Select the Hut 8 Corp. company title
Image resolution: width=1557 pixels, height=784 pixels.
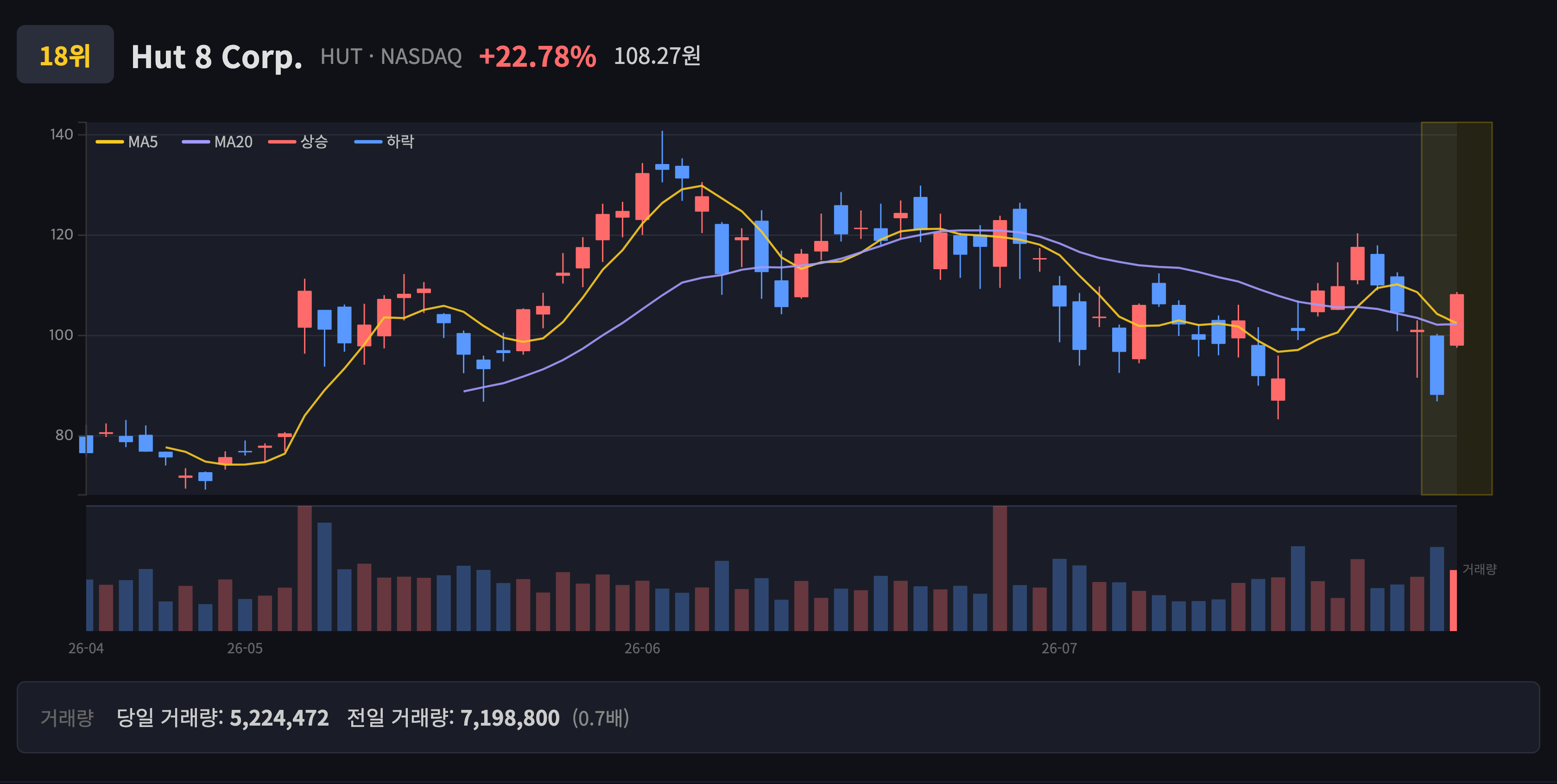click(x=216, y=57)
